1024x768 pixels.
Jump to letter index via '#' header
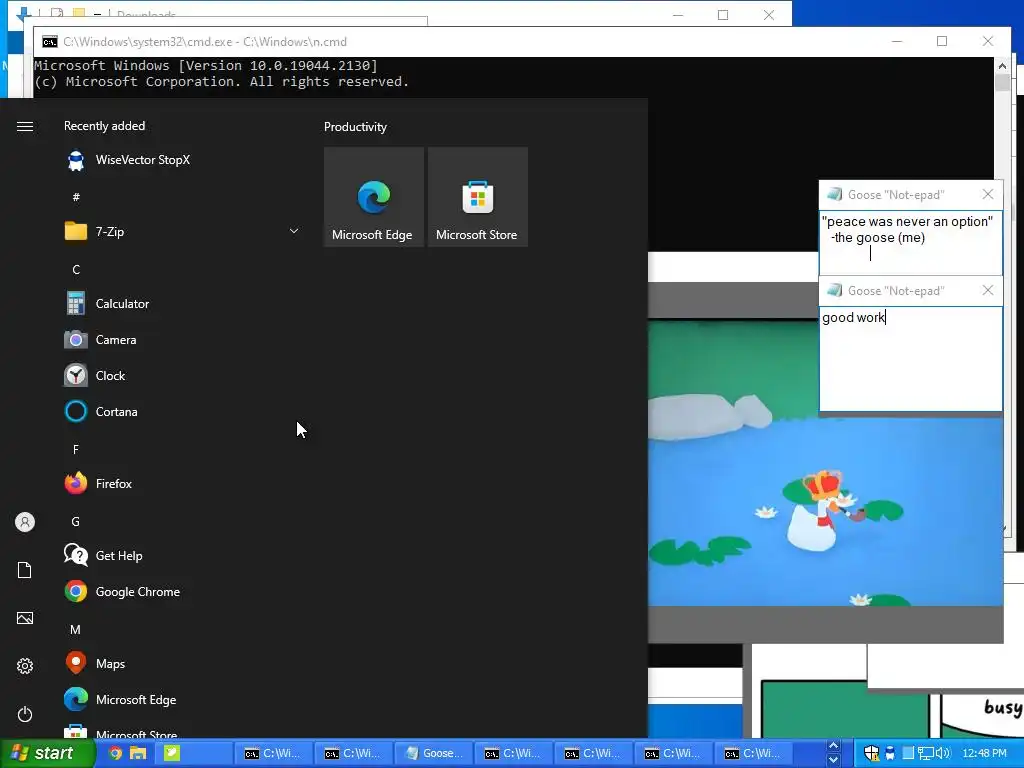click(x=76, y=197)
